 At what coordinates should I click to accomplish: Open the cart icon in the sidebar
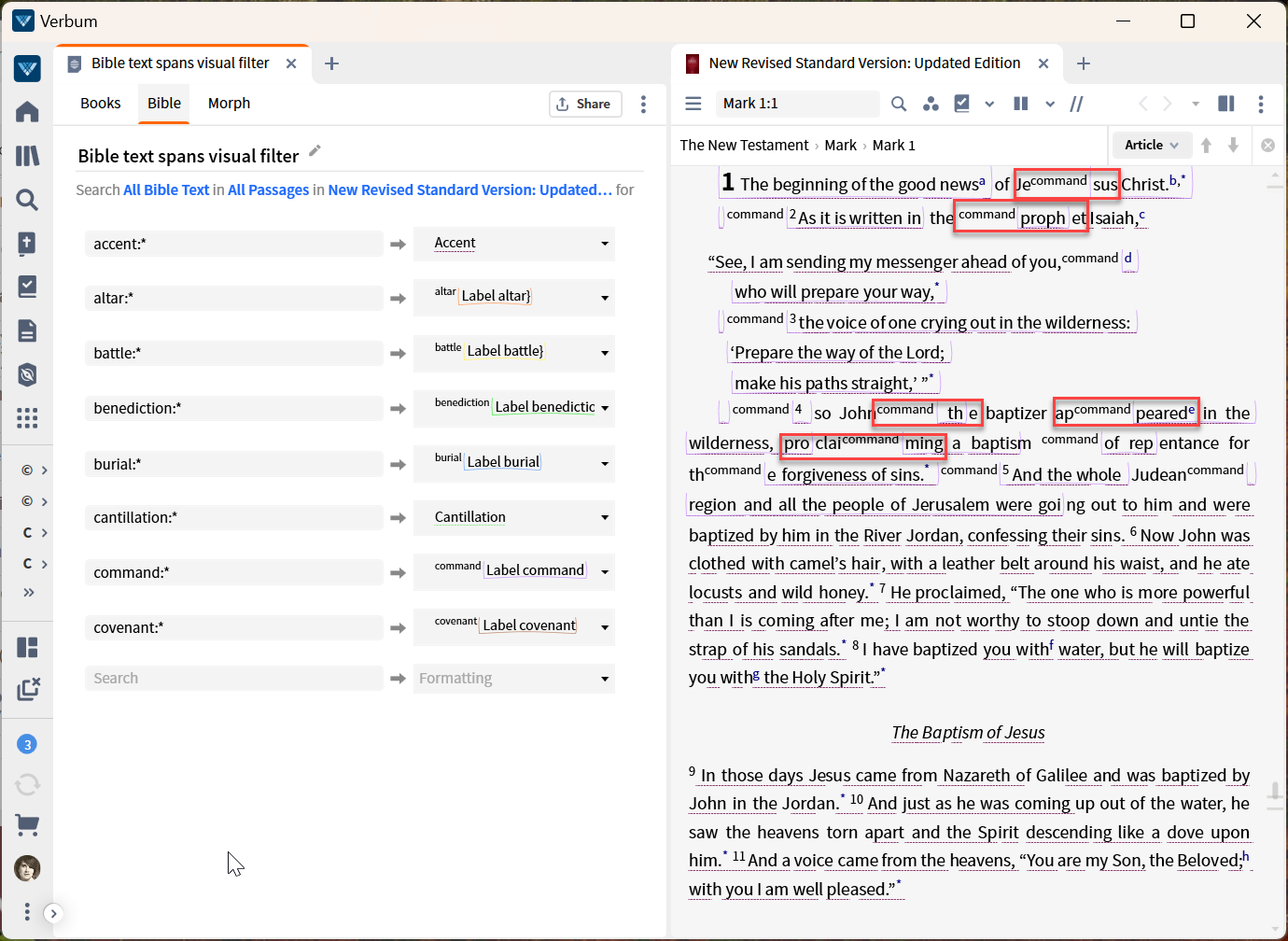pos(27,824)
